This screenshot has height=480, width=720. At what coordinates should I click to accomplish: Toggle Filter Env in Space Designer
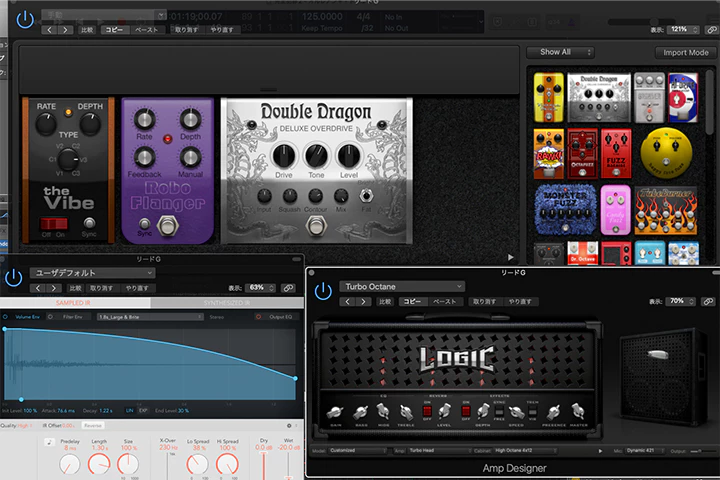[x=50, y=317]
